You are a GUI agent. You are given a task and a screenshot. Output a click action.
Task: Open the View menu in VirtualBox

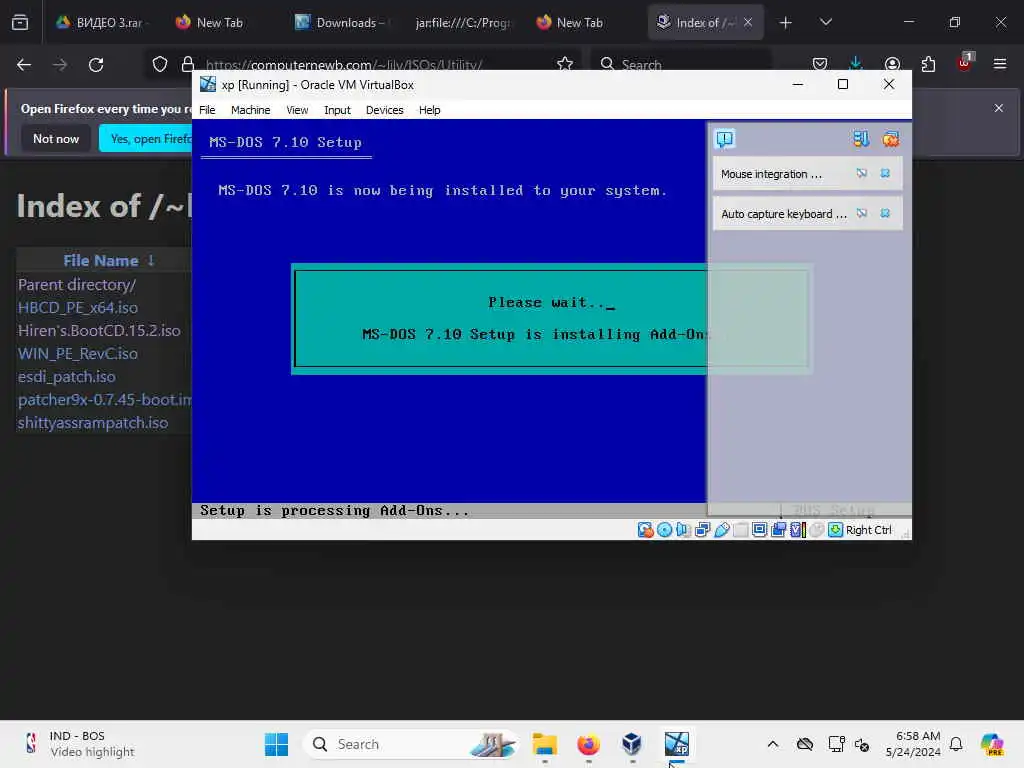pos(296,110)
